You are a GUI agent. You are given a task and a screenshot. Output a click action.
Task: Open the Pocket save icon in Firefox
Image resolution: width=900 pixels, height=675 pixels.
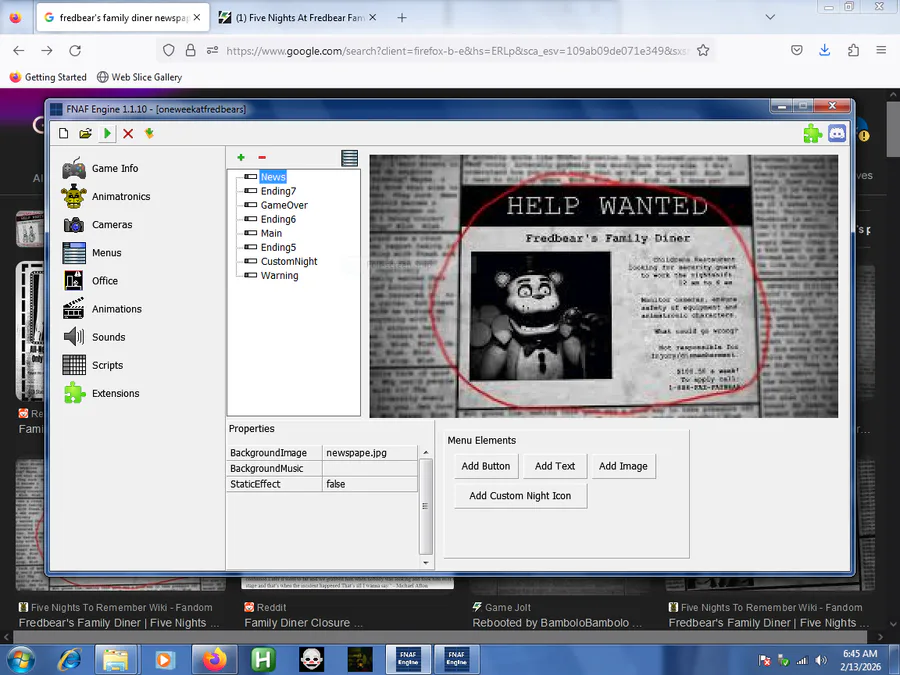[797, 51]
